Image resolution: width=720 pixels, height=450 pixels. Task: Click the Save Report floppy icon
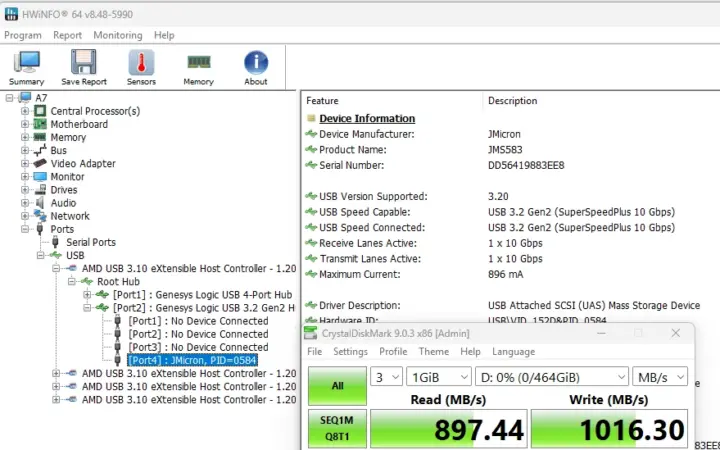(84, 62)
